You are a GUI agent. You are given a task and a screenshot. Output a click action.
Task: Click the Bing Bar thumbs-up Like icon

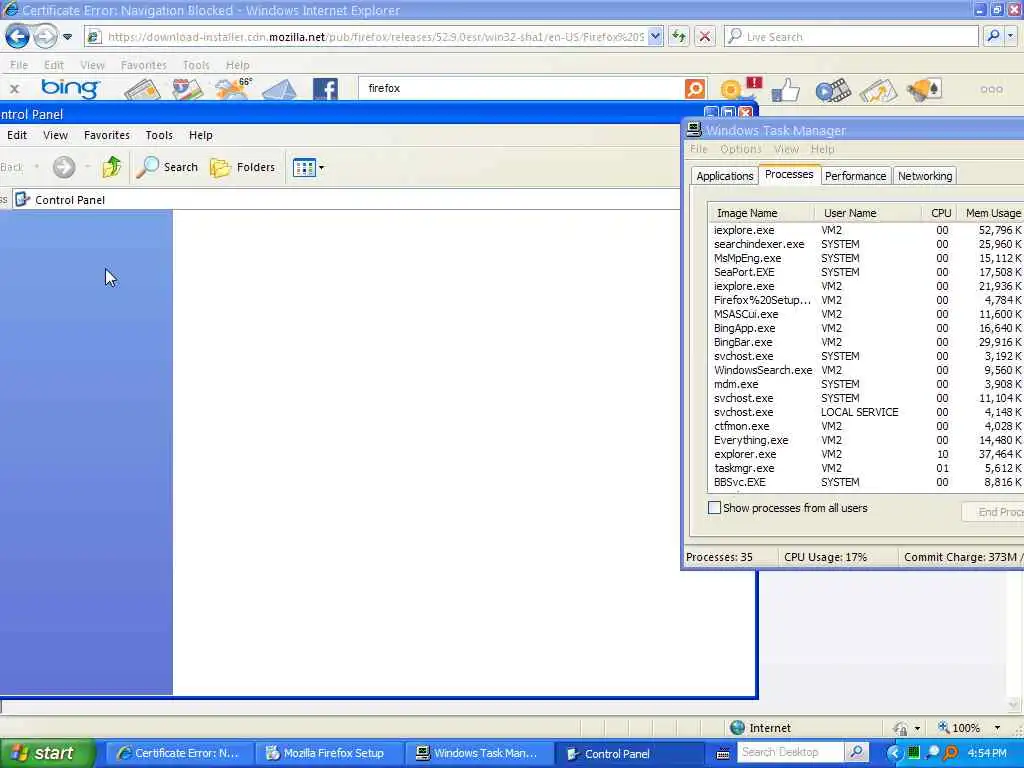point(785,89)
